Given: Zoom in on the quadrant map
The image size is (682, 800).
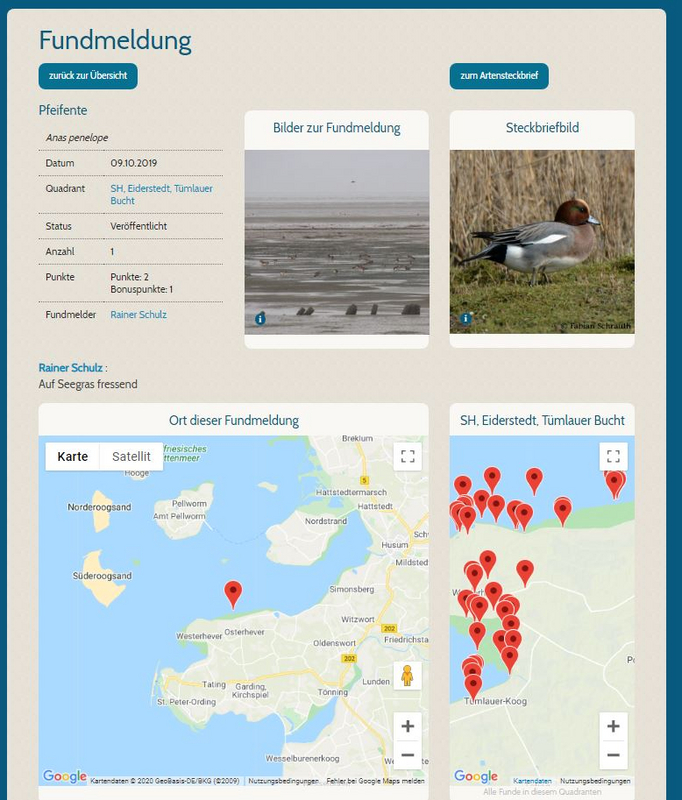Looking at the screenshot, I should click(613, 727).
